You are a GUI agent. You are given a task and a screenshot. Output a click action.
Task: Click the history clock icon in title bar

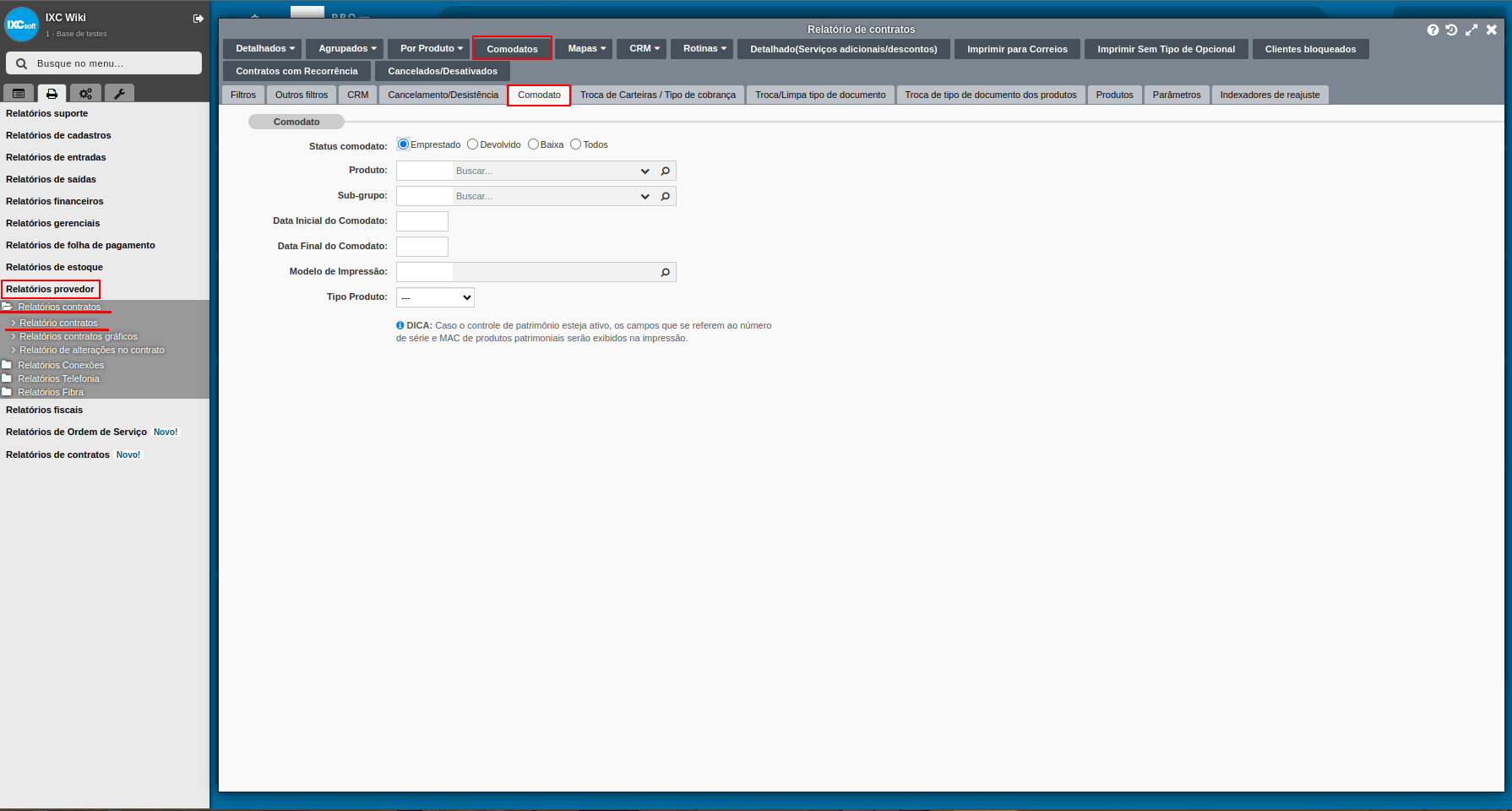pos(1451,30)
